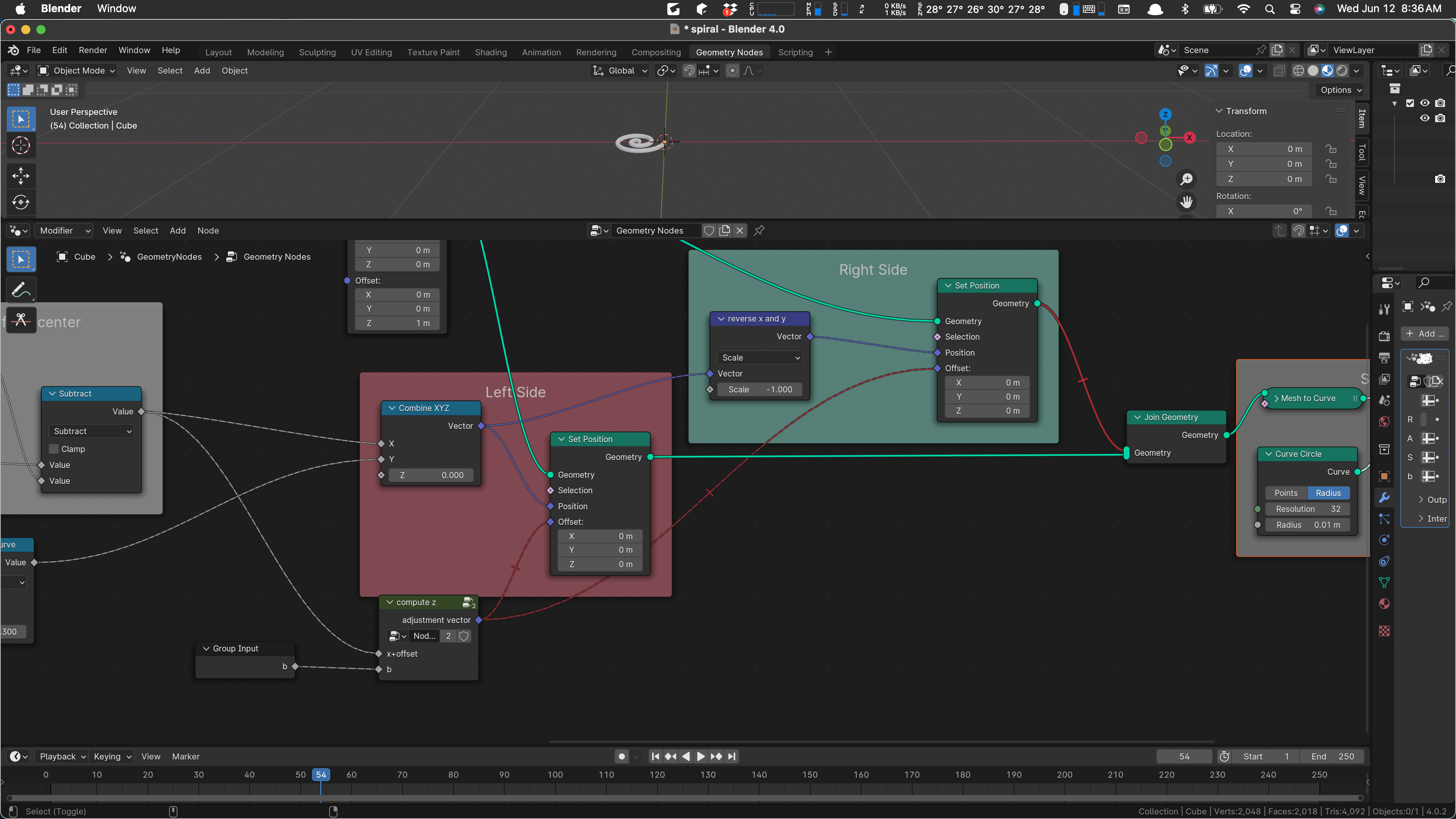The image size is (1456, 819).
Task: Toggle fake user shield for Geometry Nodes
Action: (x=709, y=230)
